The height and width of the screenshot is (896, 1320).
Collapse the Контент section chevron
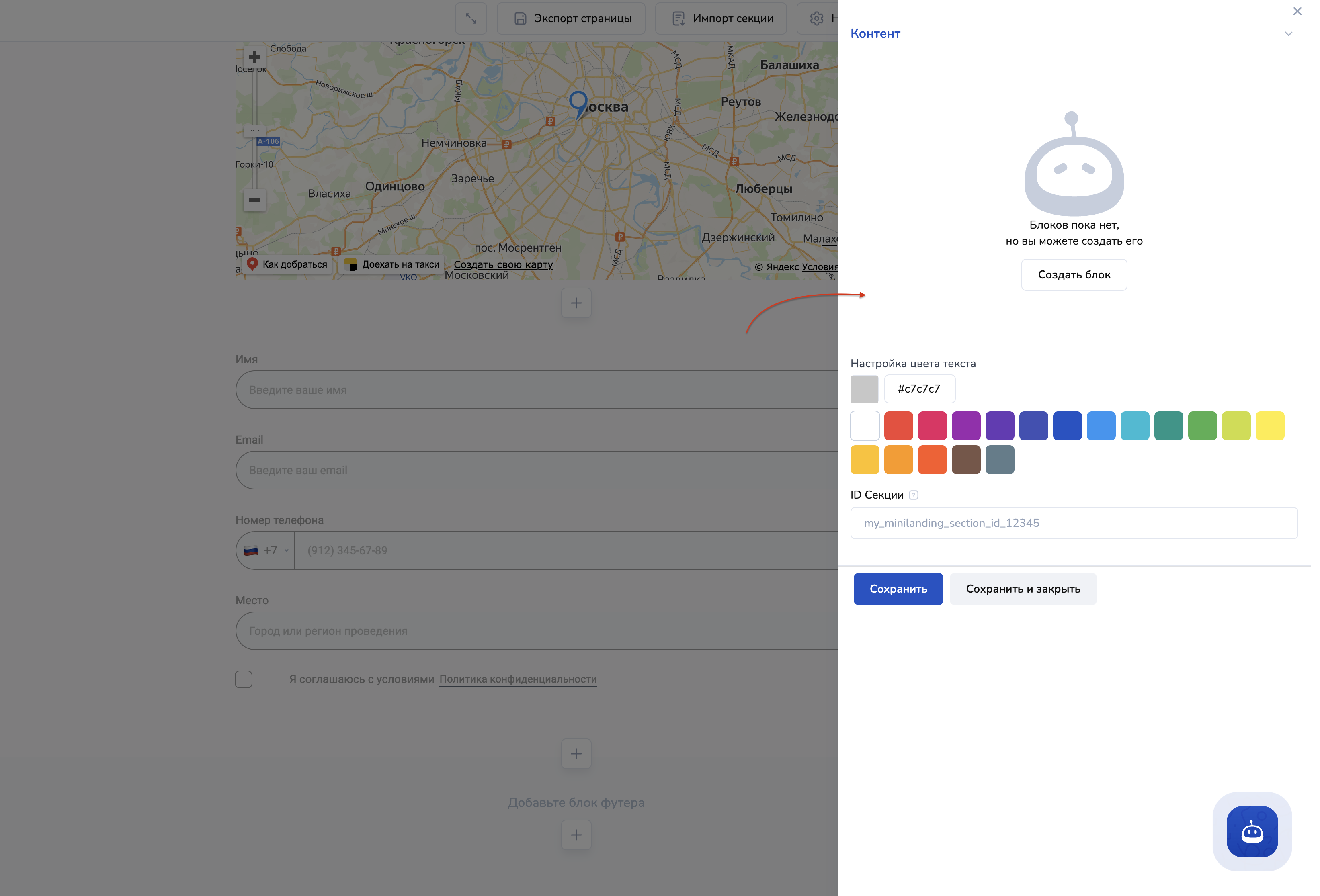pyautogui.click(x=1288, y=33)
